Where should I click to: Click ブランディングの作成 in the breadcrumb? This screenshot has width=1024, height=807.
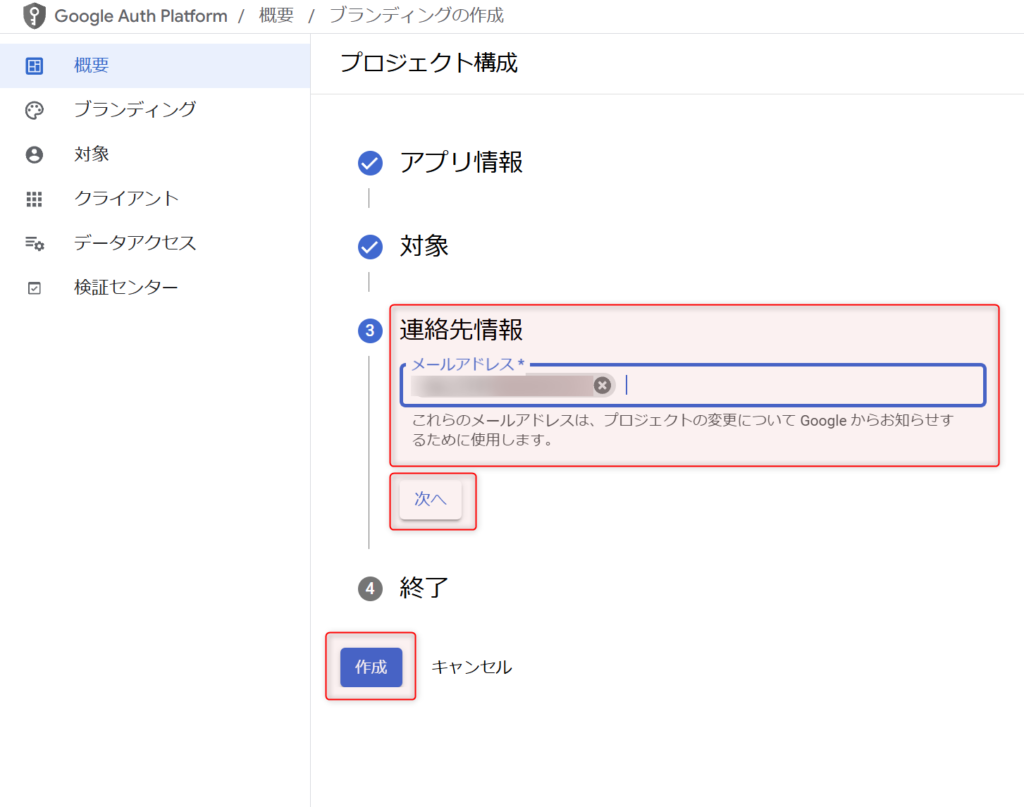coord(420,16)
